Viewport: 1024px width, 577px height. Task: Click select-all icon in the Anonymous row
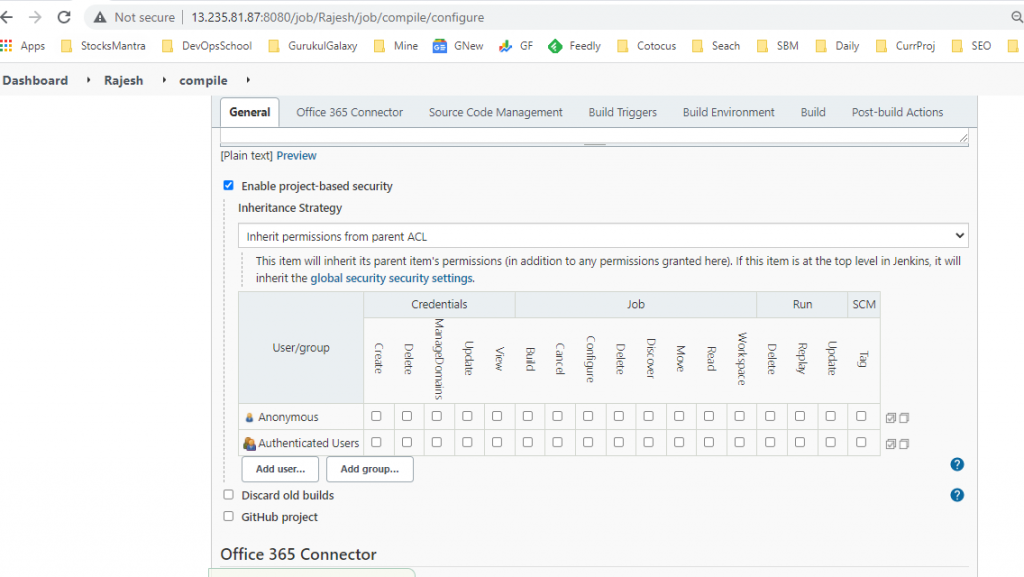click(891, 418)
